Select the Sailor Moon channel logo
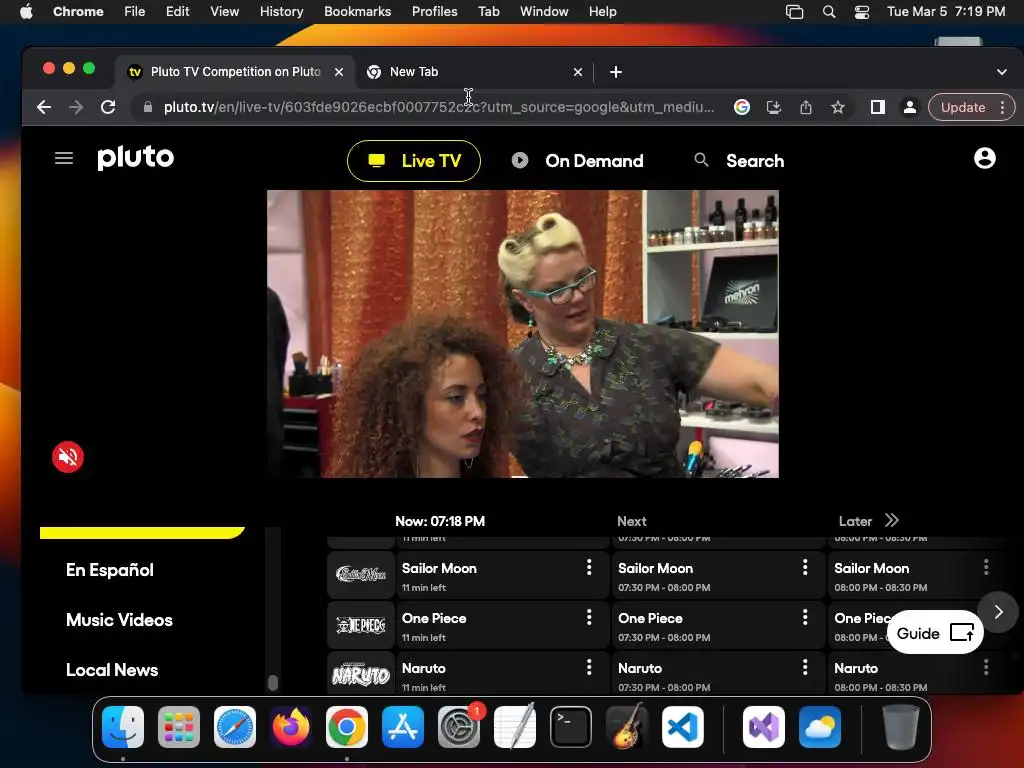 click(x=361, y=575)
